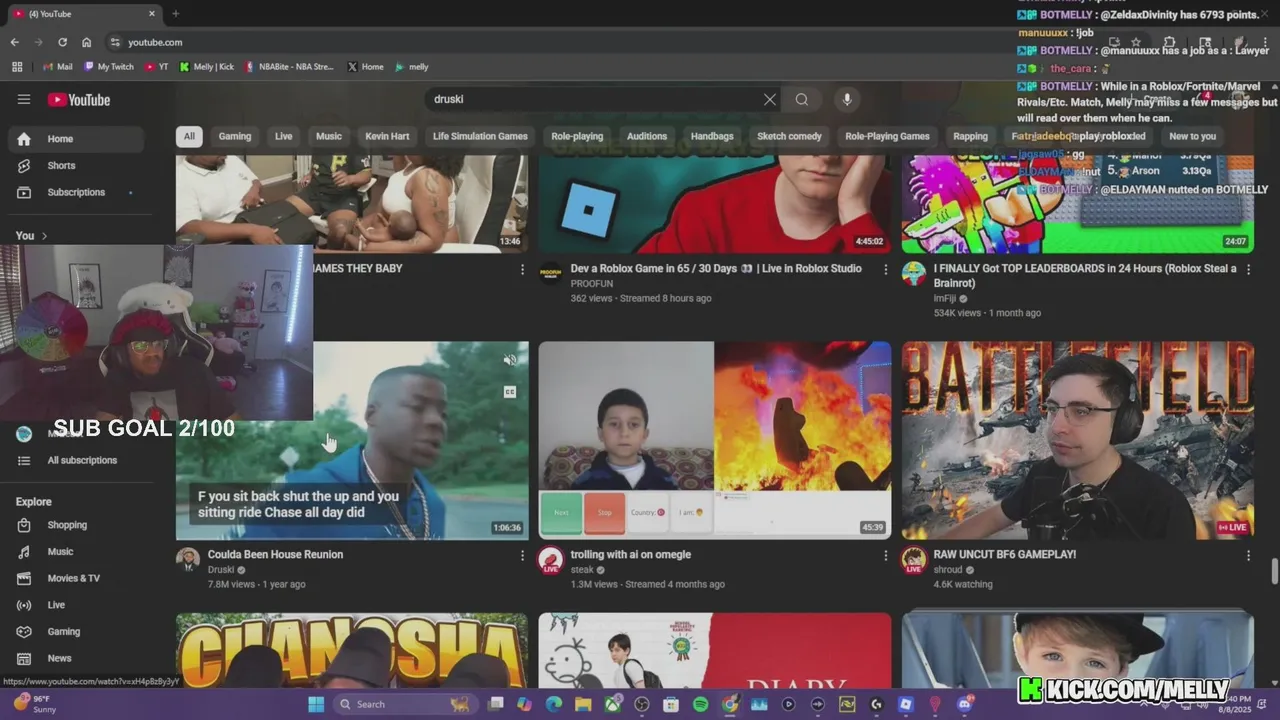The width and height of the screenshot is (1280, 720).
Task: Toggle captions on the Druski video preview
Action: (x=509, y=392)
